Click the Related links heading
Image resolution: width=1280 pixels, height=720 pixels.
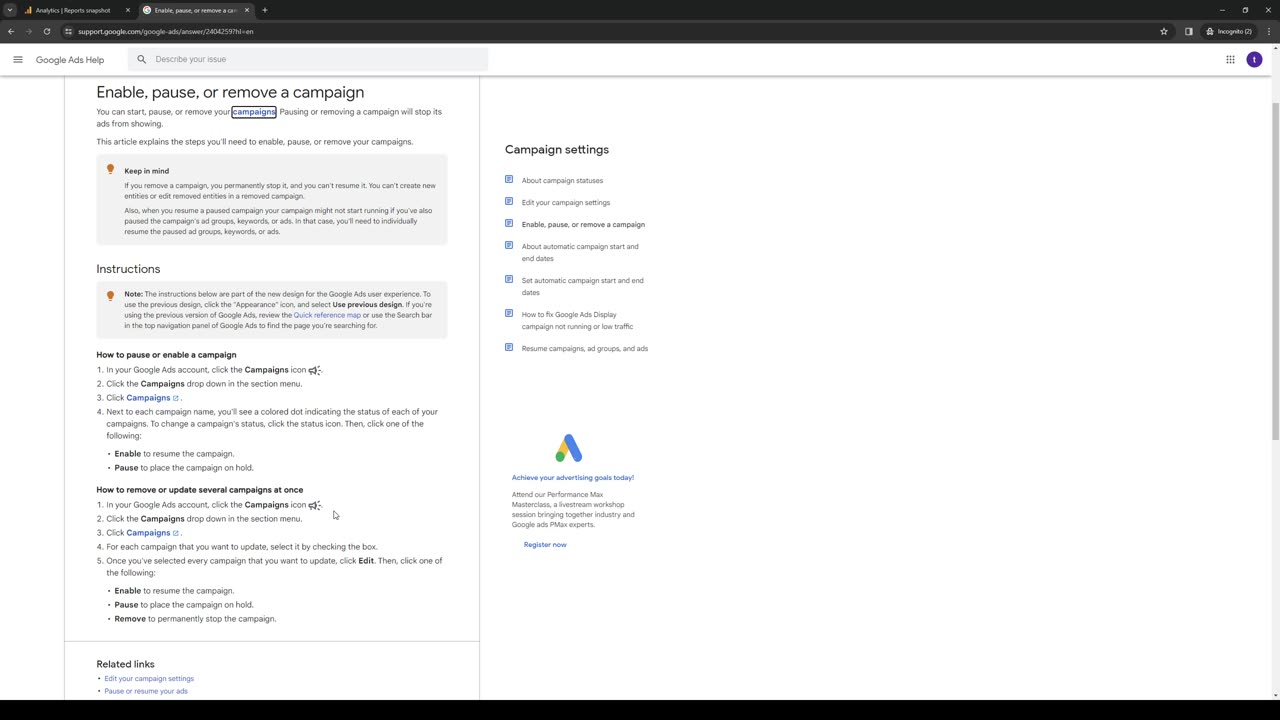pyautogui.click(x=125, y=664)
